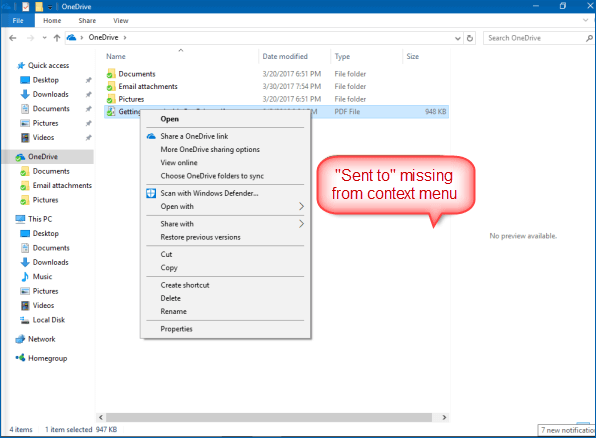Open the File tab
Image resolution: width=596 pixels, height=438 pixels.
18,21
